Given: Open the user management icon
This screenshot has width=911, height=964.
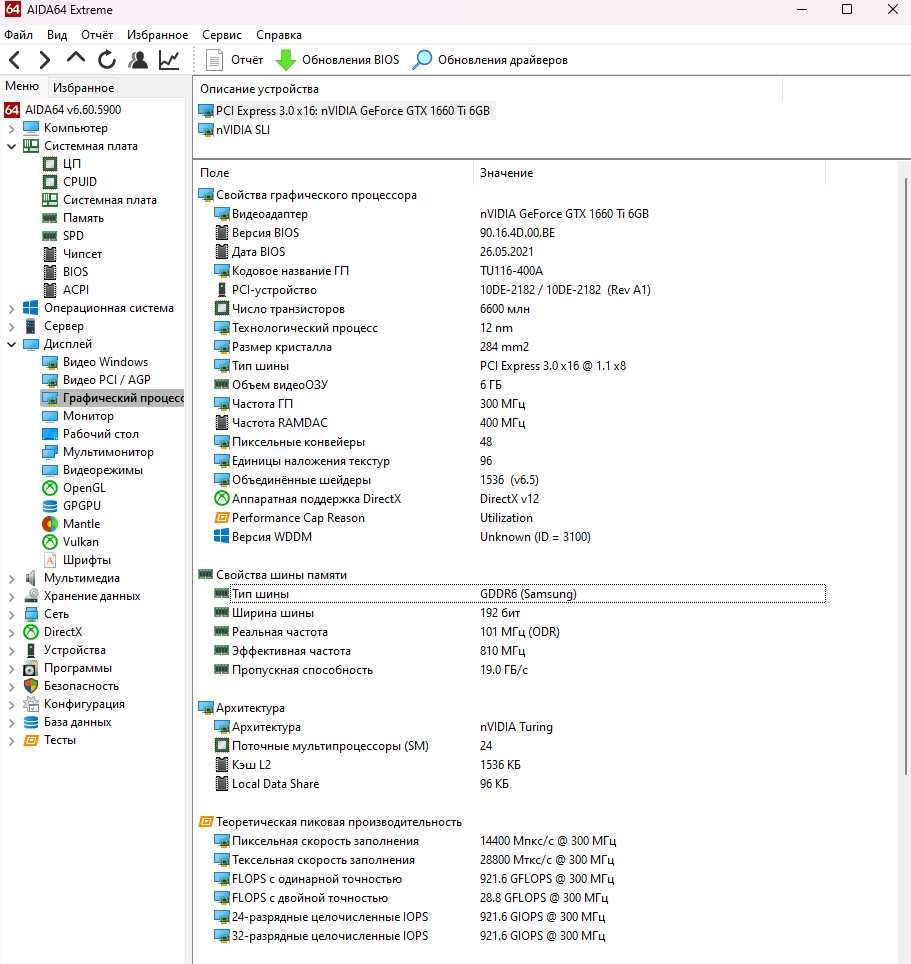Looking at the screenshot, I should 138,60.
